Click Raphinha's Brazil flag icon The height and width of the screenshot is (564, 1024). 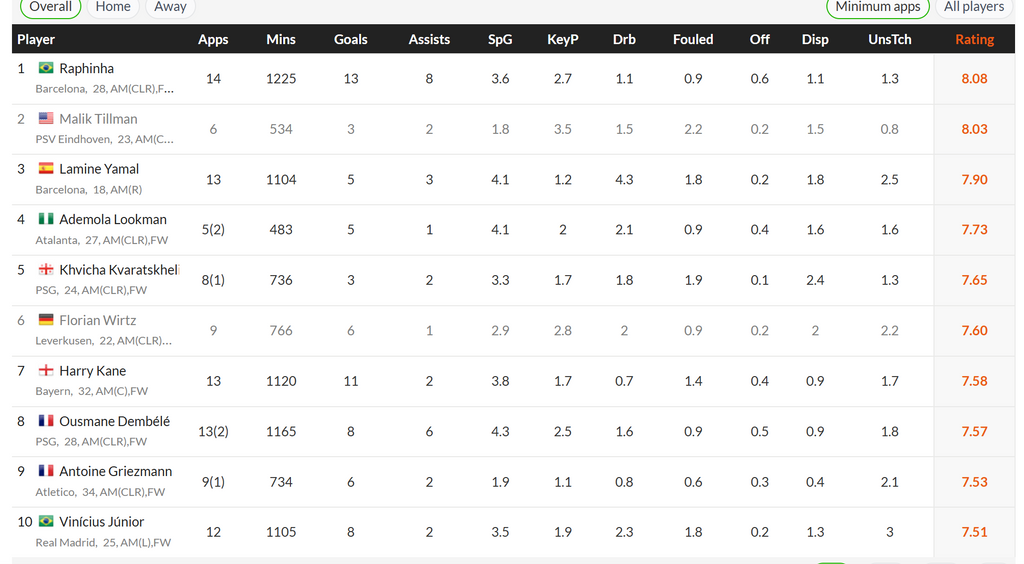pos(45,68)
